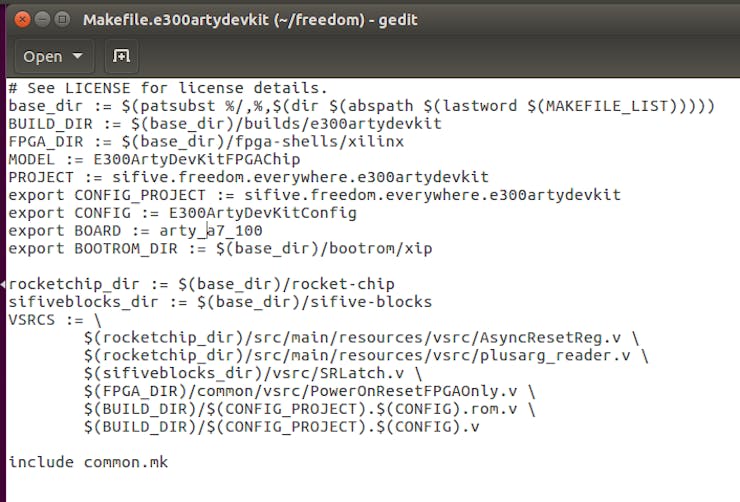Maximize the gedit window

pos(62,19)
